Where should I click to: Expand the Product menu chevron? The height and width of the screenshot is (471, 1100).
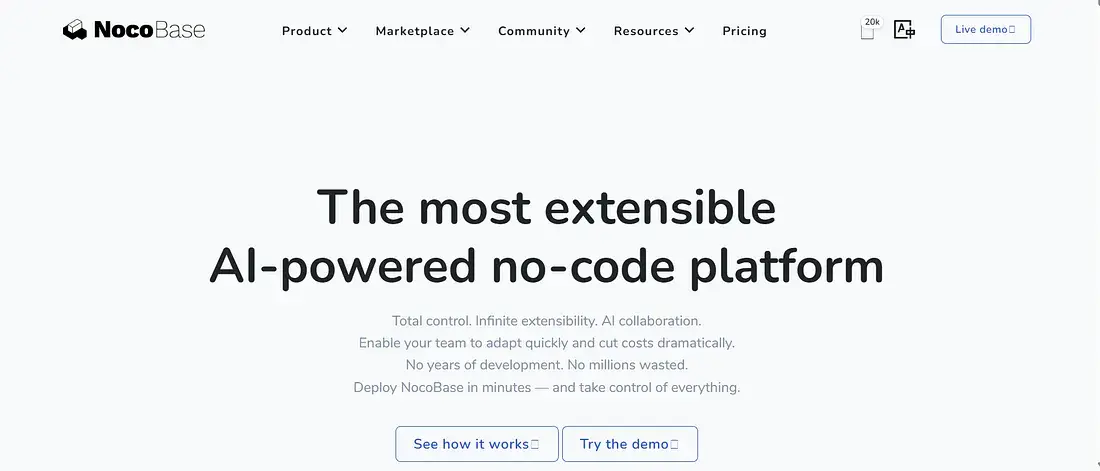342,30
